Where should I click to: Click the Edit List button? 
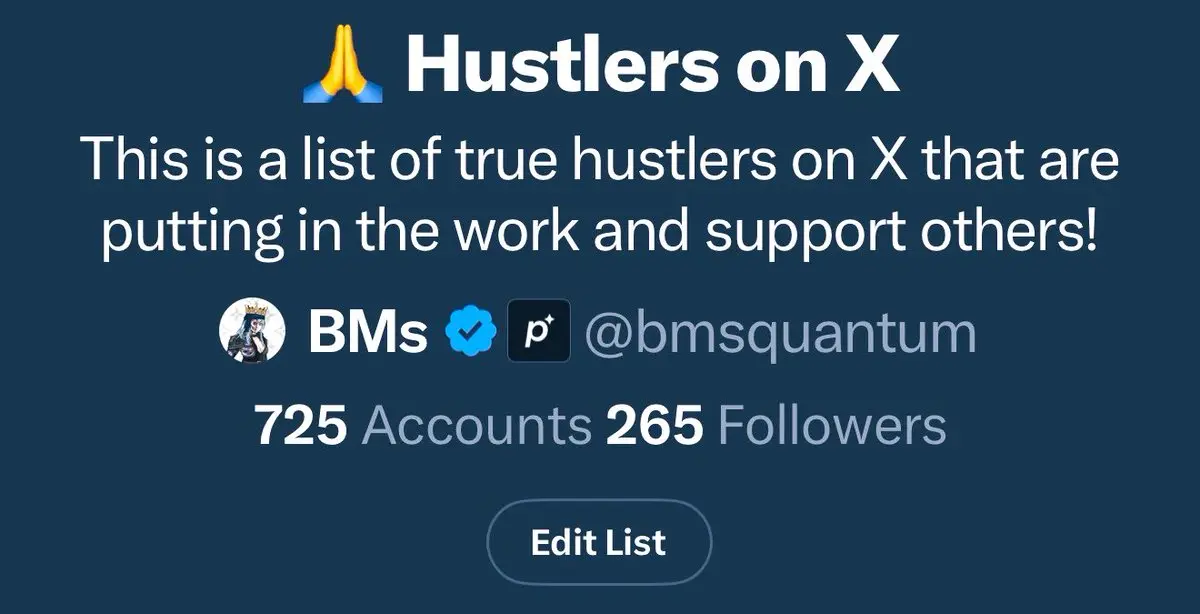coord(599,542)
